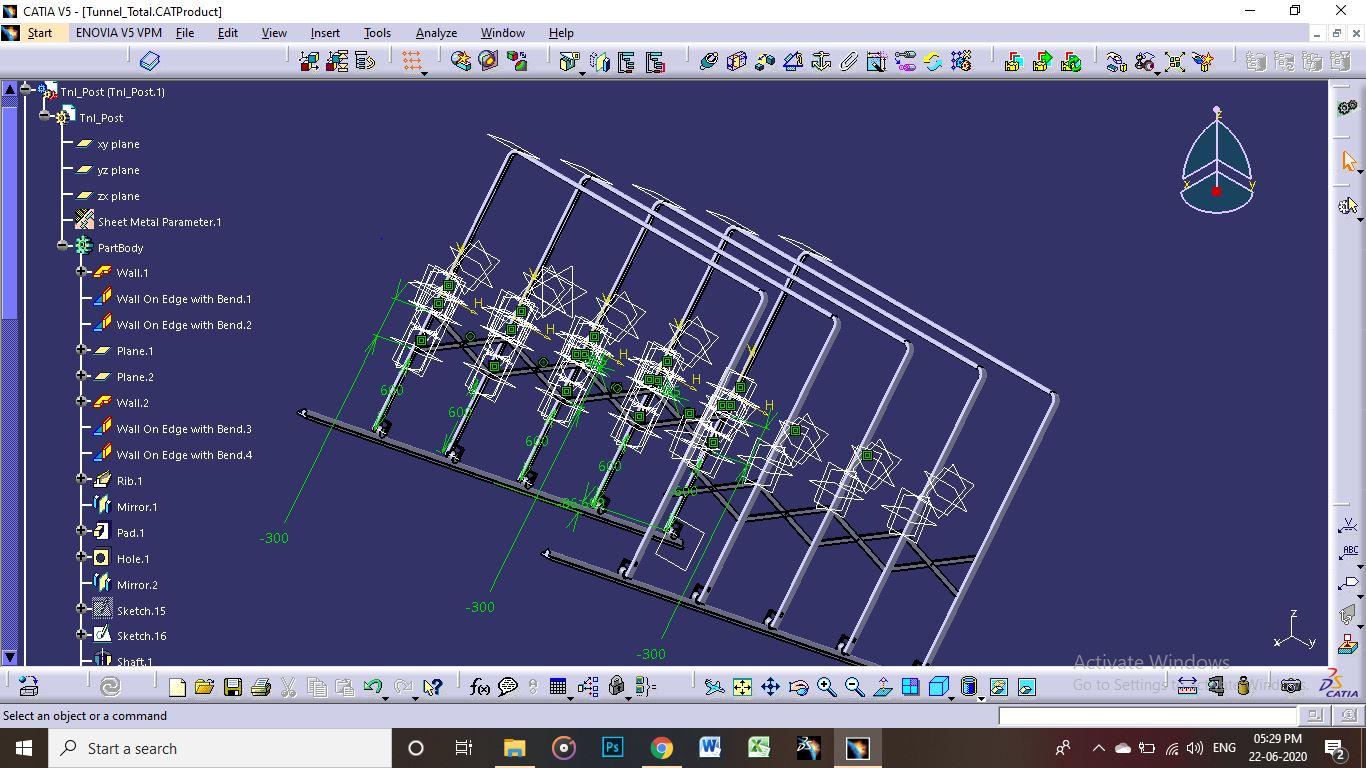Expand the Wall.2 tree node
The width and height of the screenshot is (1366, 768).
82,402
